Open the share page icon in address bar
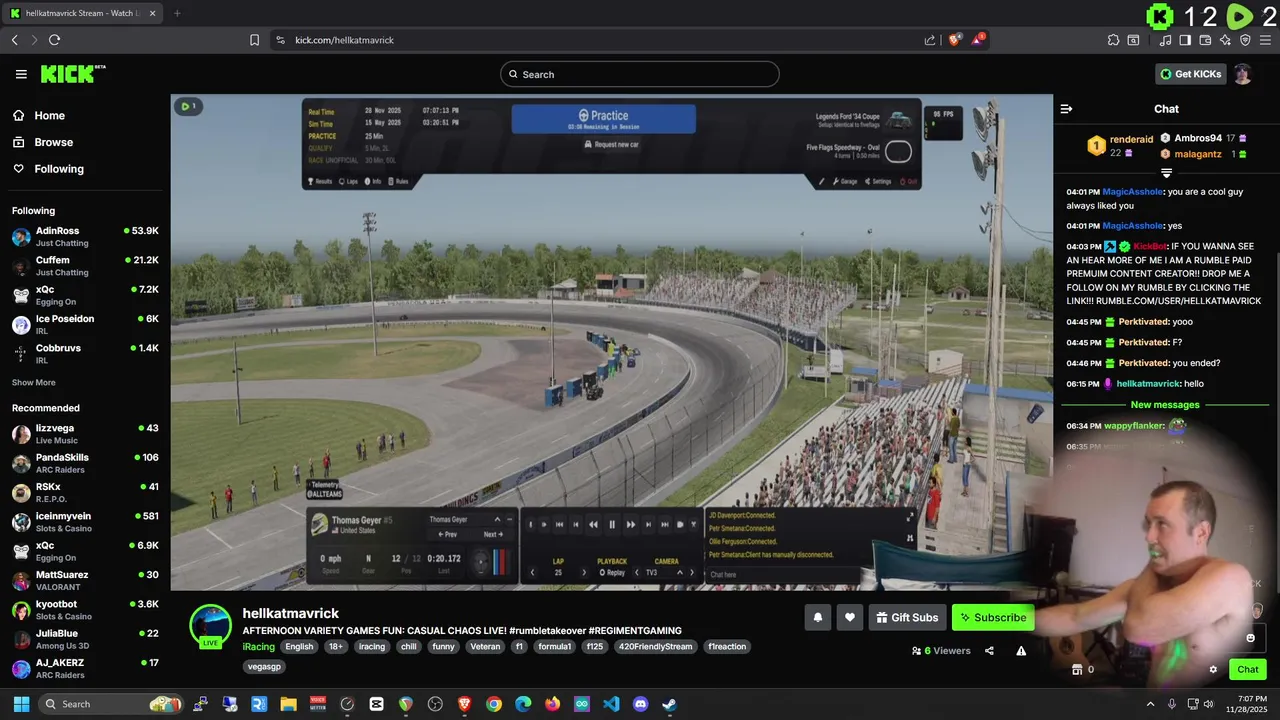 pos(930,40)
